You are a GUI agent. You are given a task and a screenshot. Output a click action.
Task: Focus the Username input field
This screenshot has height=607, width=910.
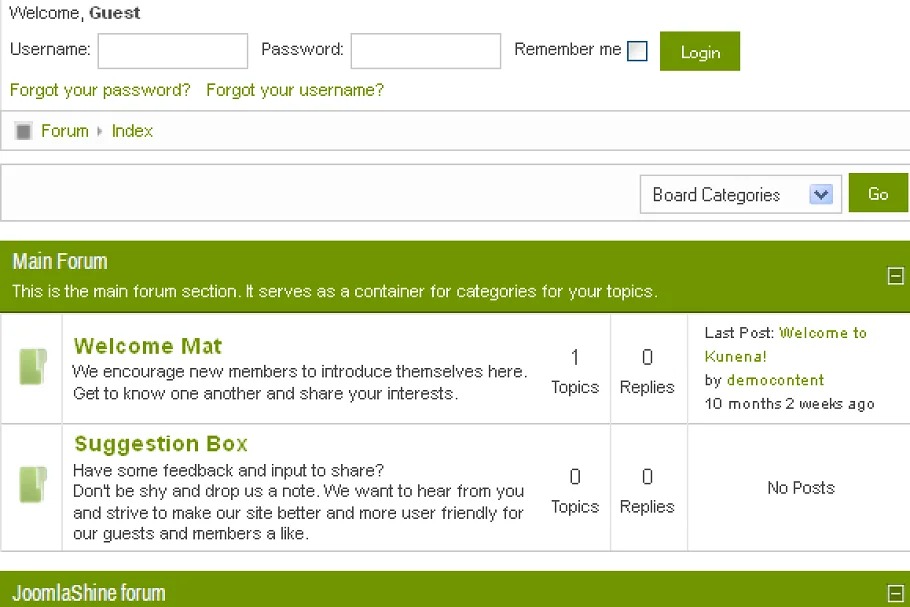[x=172, y=51]
